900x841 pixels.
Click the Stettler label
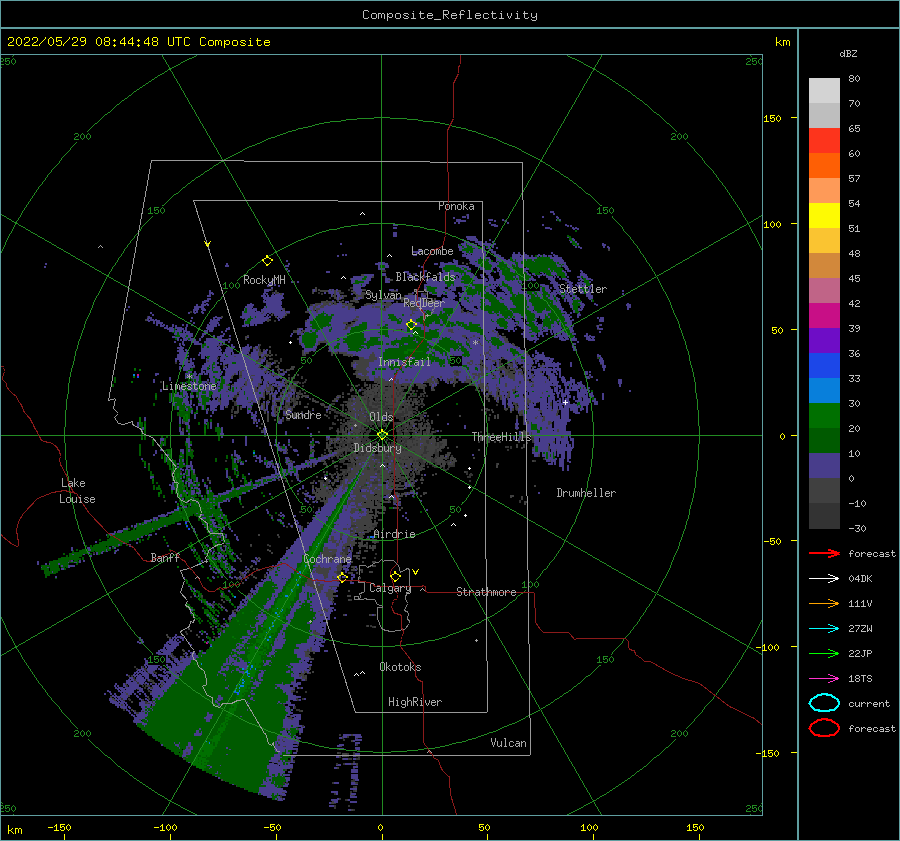pyautogui.click(x=583, y=289)
